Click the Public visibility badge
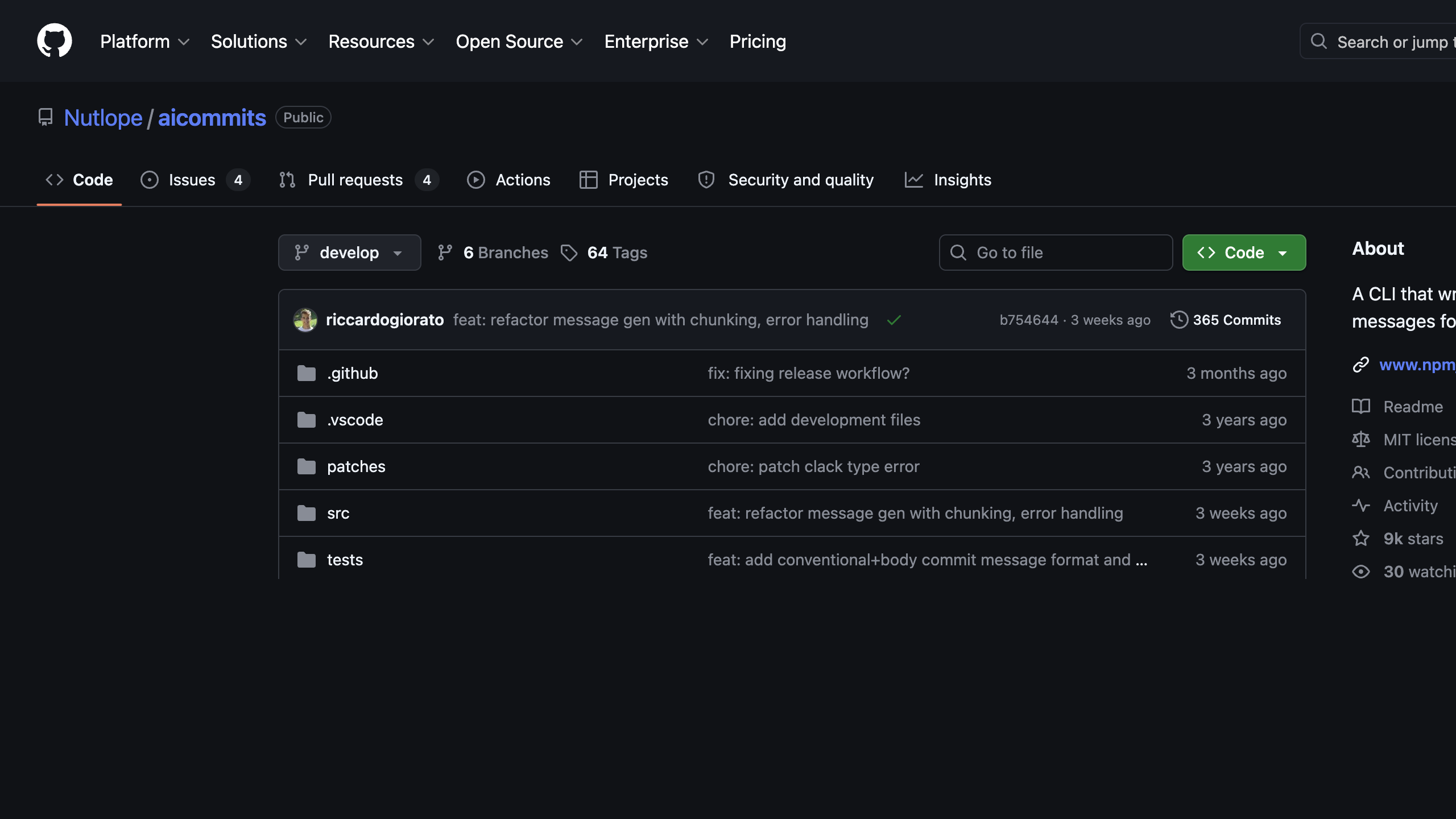 (x=303, y=118)
